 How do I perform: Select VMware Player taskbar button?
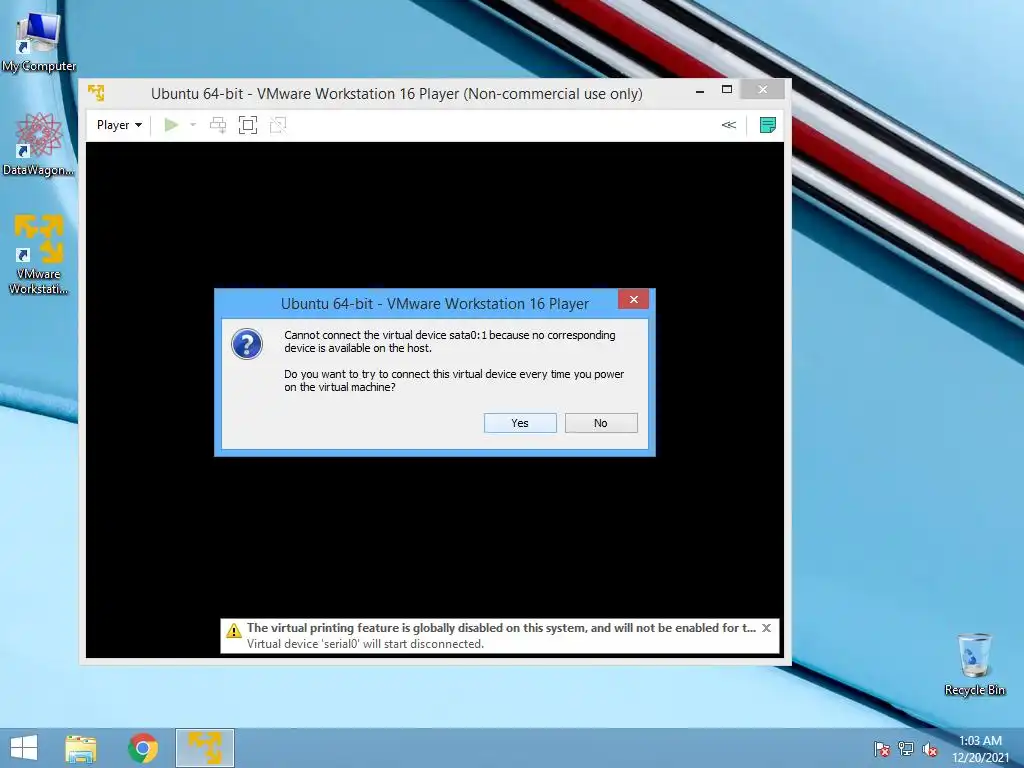pos(204,748)
